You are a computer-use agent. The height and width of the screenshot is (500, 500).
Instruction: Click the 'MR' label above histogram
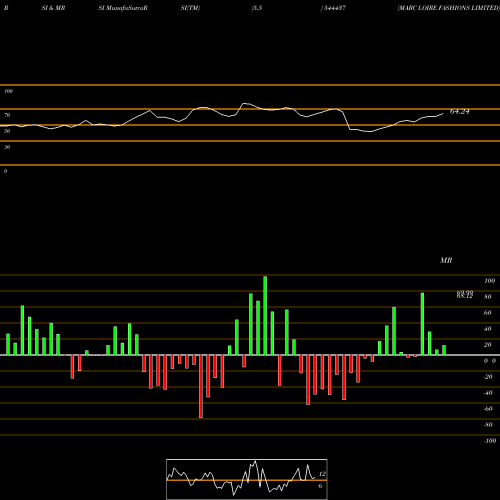pos(446,260)
